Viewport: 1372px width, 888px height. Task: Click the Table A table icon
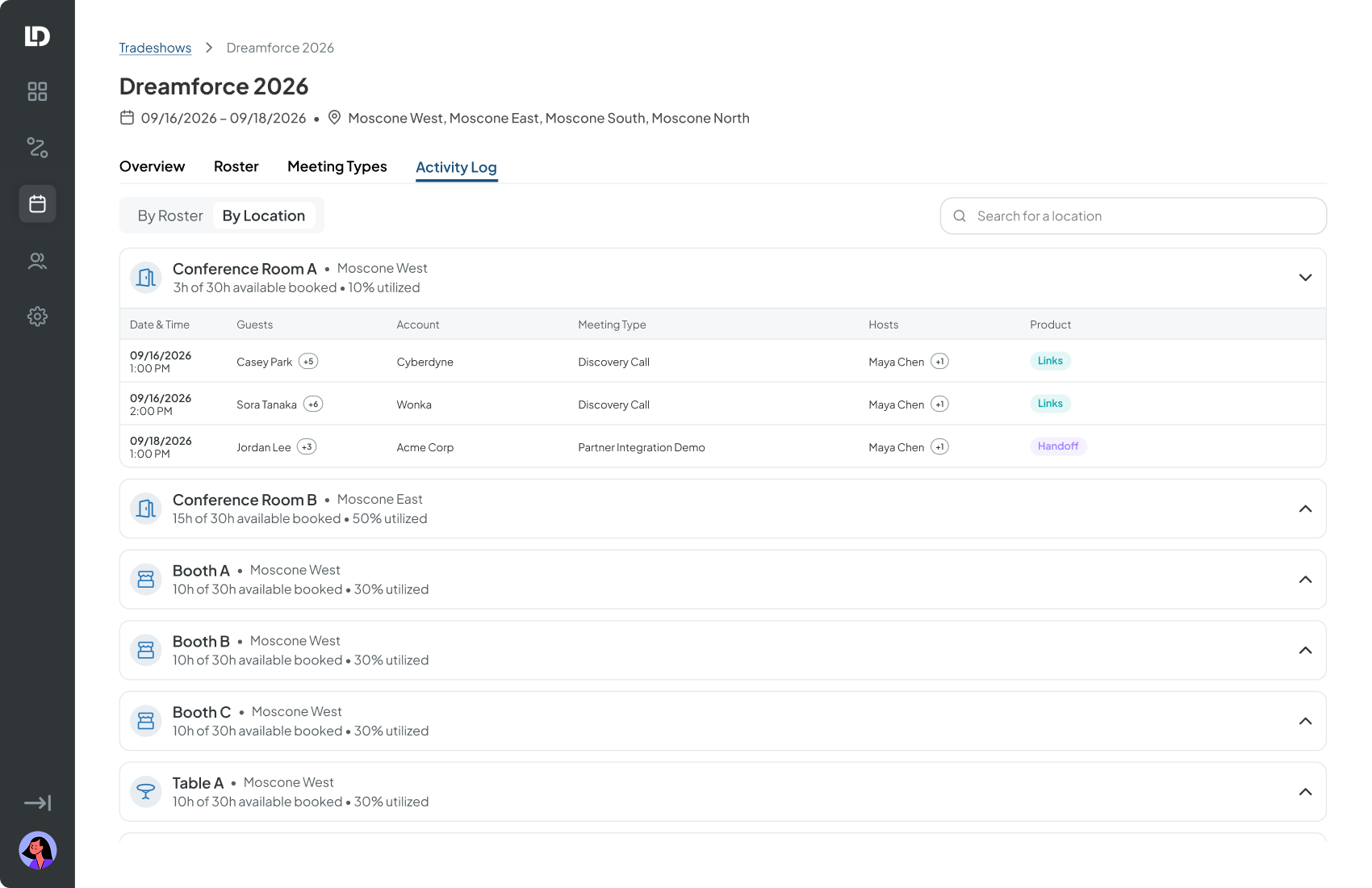point(146,792)
